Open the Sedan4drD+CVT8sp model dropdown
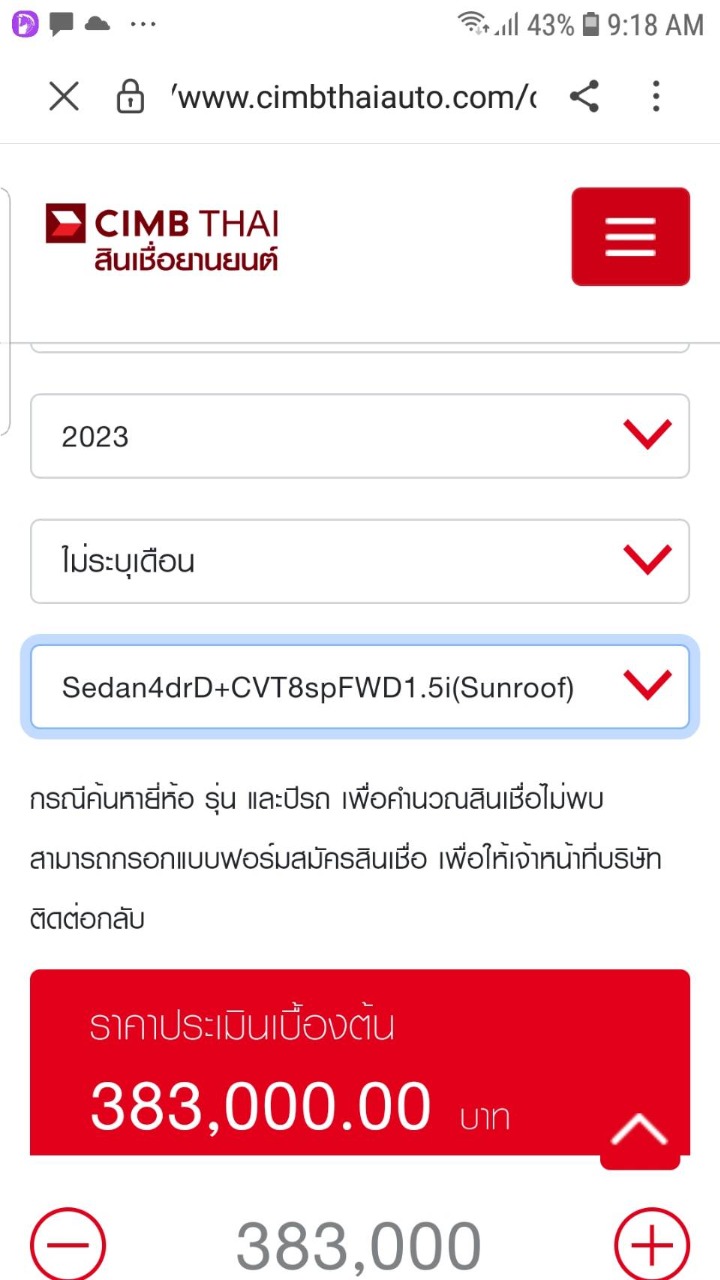The width and height of the screenshot is (720, 1280). (x=359, y=687)
